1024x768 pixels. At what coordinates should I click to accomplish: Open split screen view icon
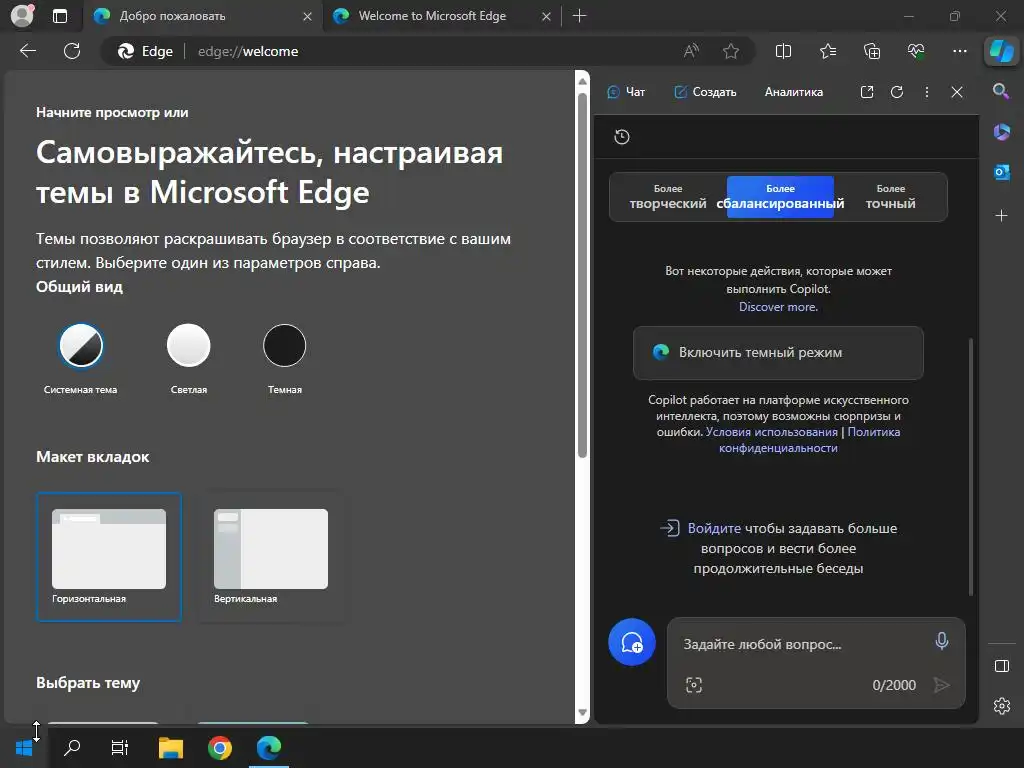pos(783,51)
